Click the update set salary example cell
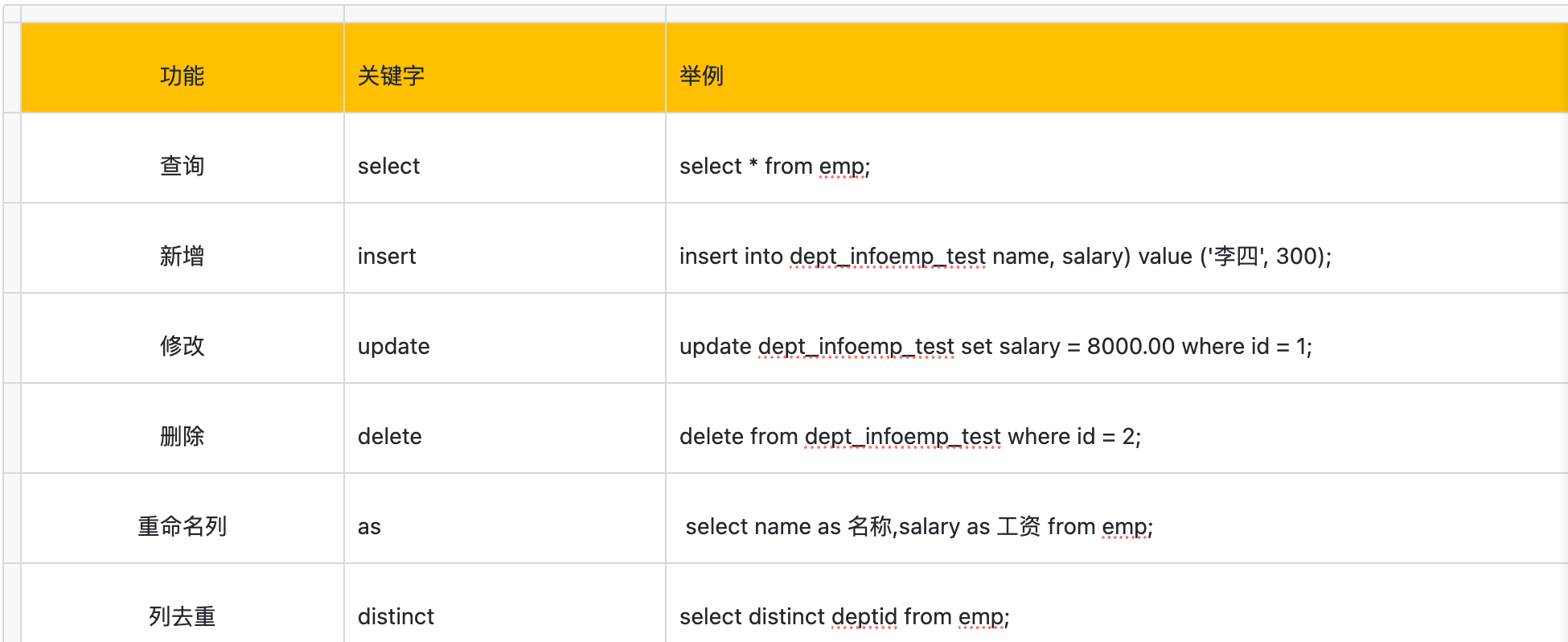 tap(995, 346)
